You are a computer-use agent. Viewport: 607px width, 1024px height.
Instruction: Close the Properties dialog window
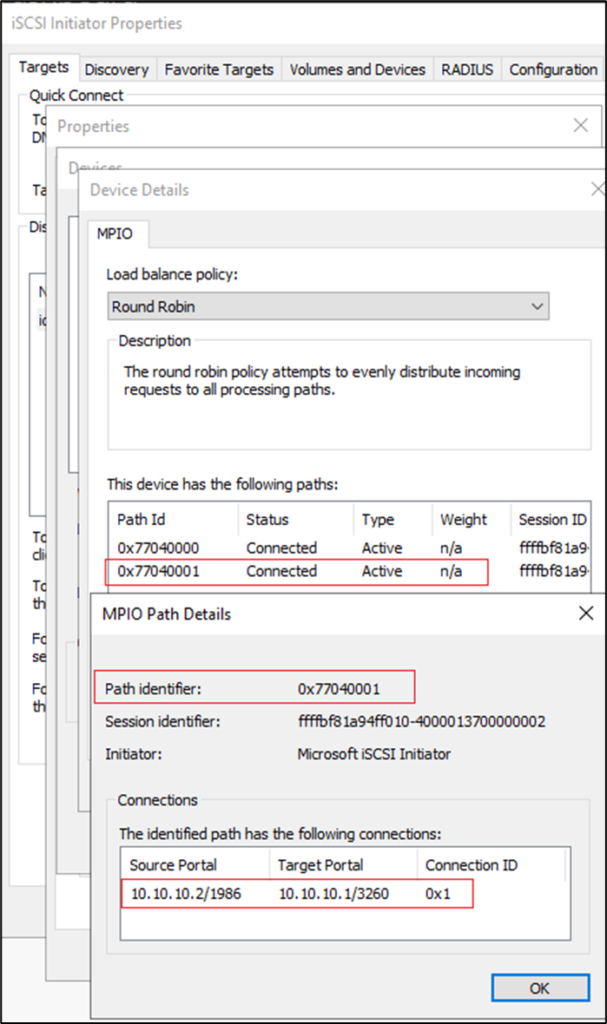tap(580, 126)
